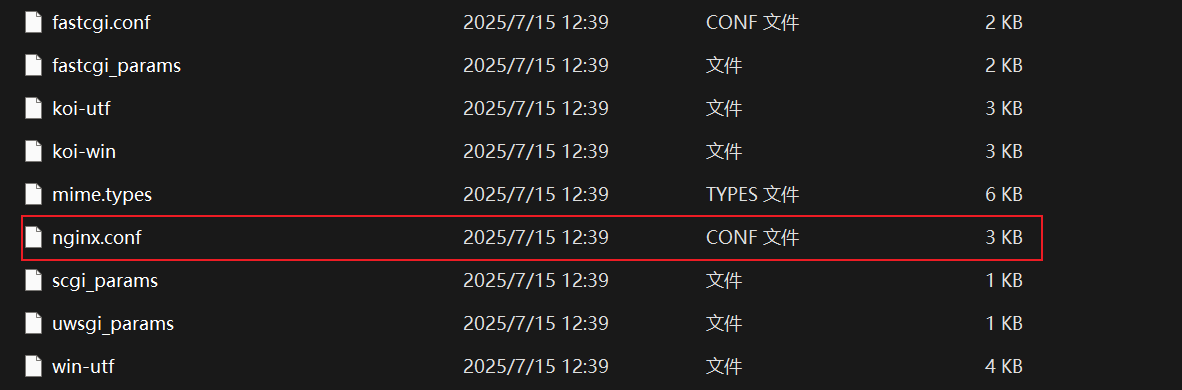Click the koi-utf file icon
This screenshot has width=1182, height=390.
point(33,109)
